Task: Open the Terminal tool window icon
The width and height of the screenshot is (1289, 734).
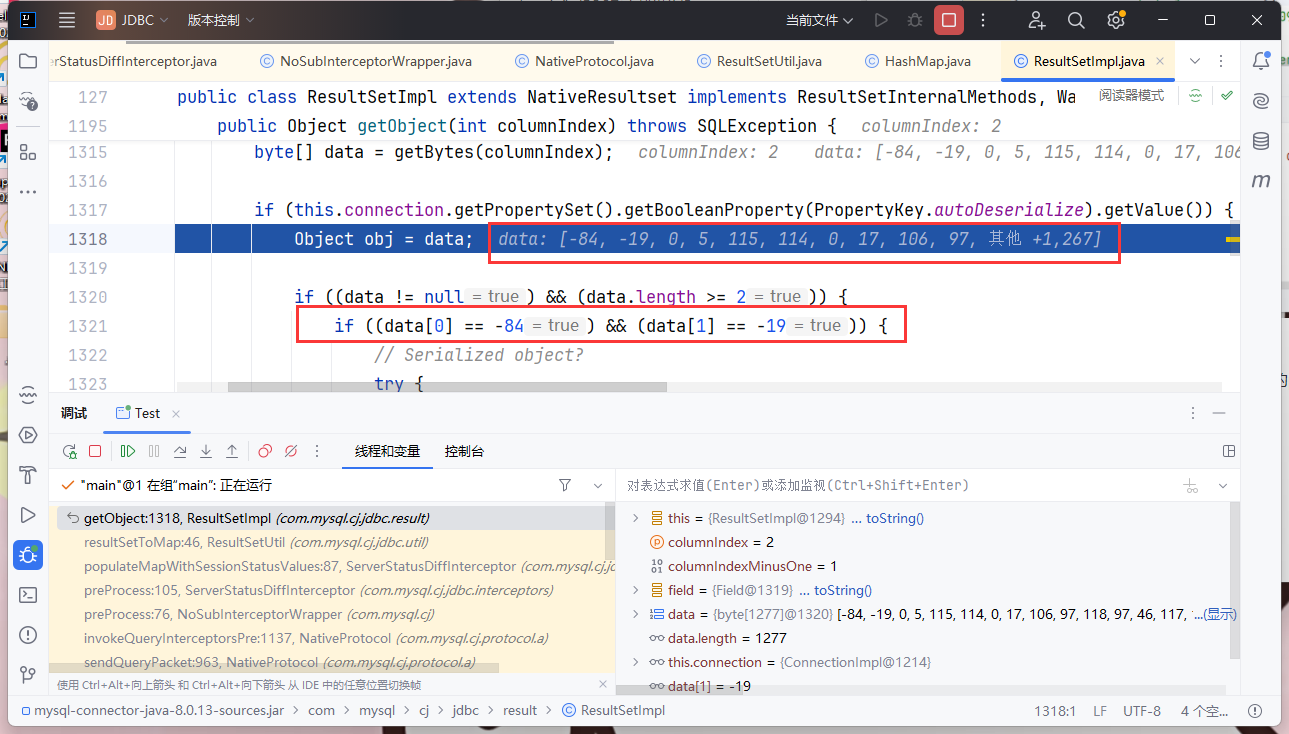Action: point(28,595)
